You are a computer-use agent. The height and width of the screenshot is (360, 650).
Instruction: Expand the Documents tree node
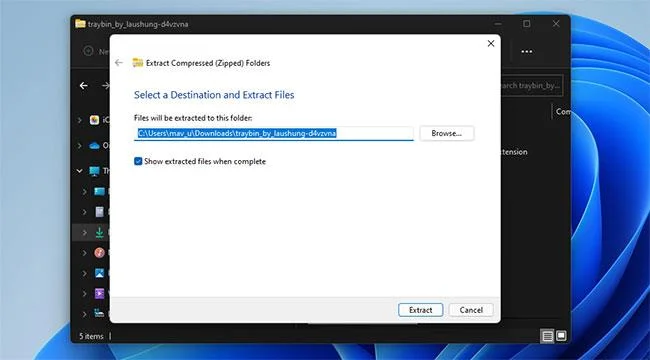point(85,212)
